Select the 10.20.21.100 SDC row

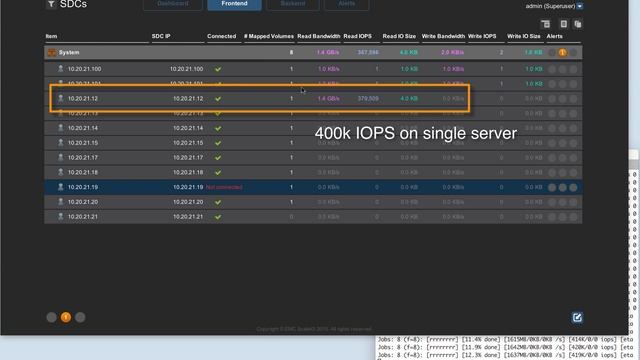tap(313, 69)
